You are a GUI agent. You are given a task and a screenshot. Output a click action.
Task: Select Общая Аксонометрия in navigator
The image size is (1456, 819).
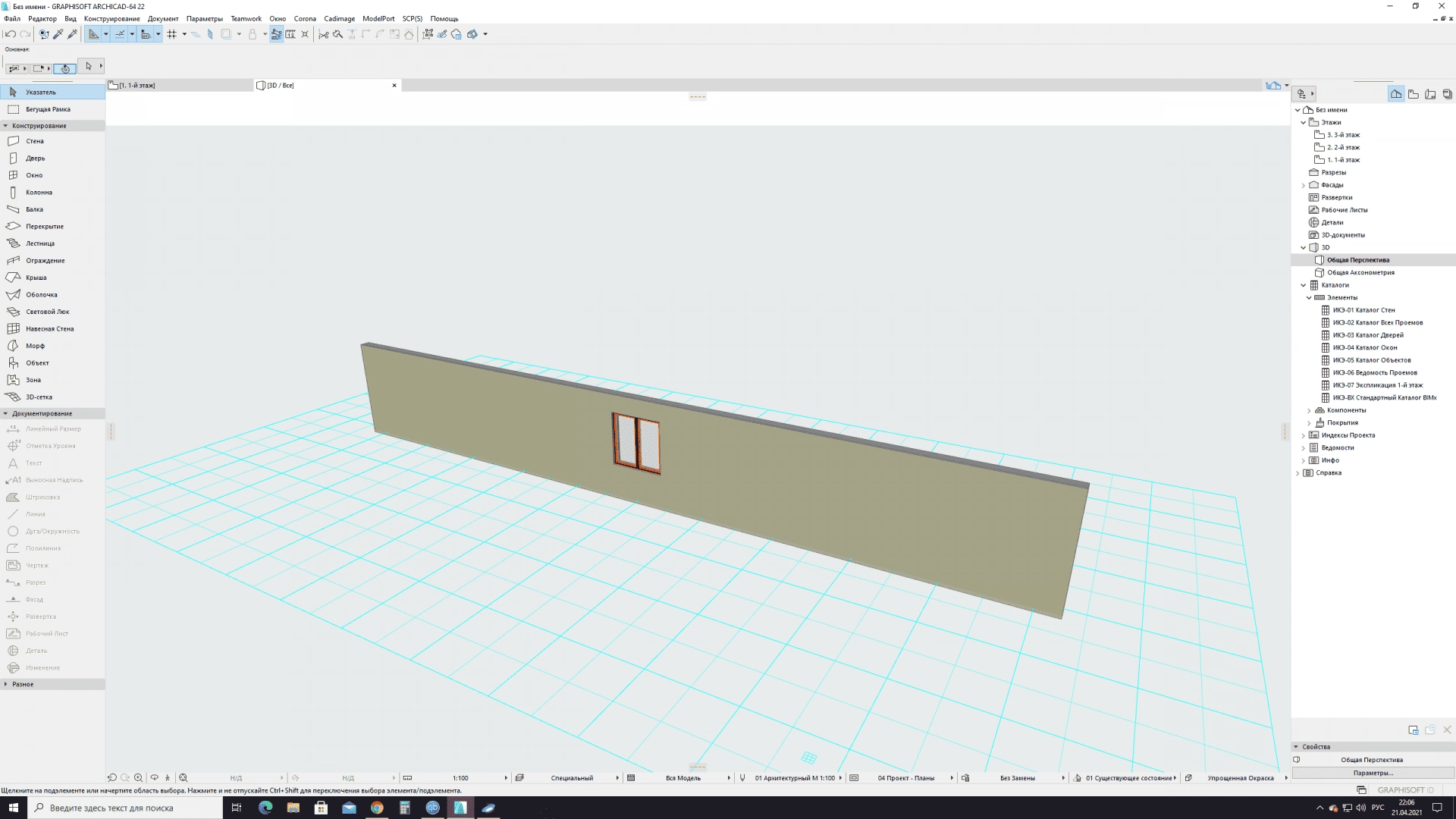(x=1360, y=272)
